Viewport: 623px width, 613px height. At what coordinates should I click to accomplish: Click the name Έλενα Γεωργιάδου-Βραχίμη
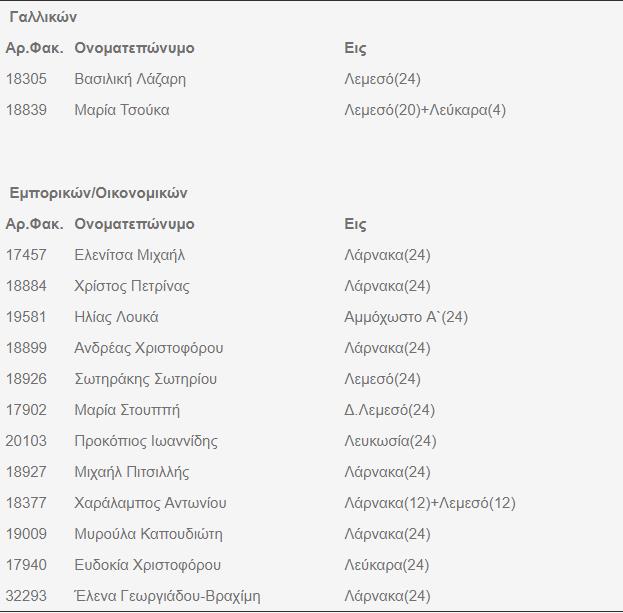(167, 596)
